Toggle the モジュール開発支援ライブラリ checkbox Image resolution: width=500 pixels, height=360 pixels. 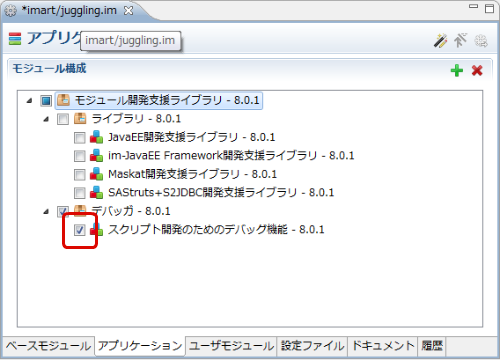tap(46, 100)
